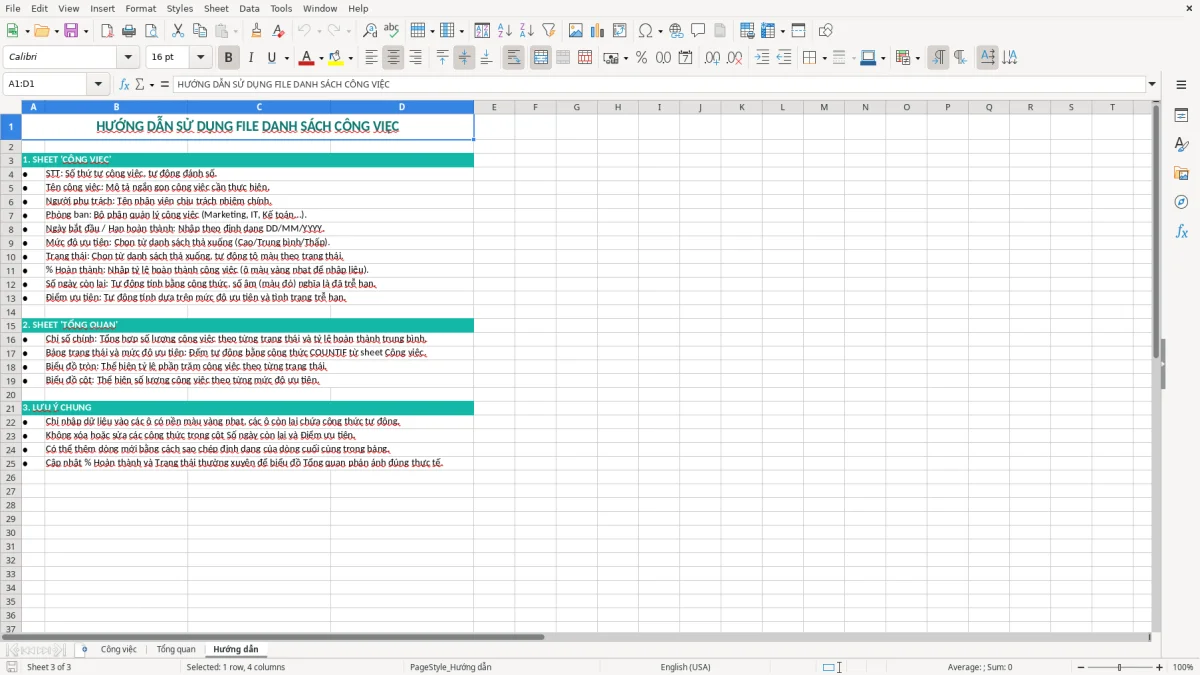Click the zoom slider in status bar
The height and width of the screenshot is (675, 1200).
pos(1119,667)
